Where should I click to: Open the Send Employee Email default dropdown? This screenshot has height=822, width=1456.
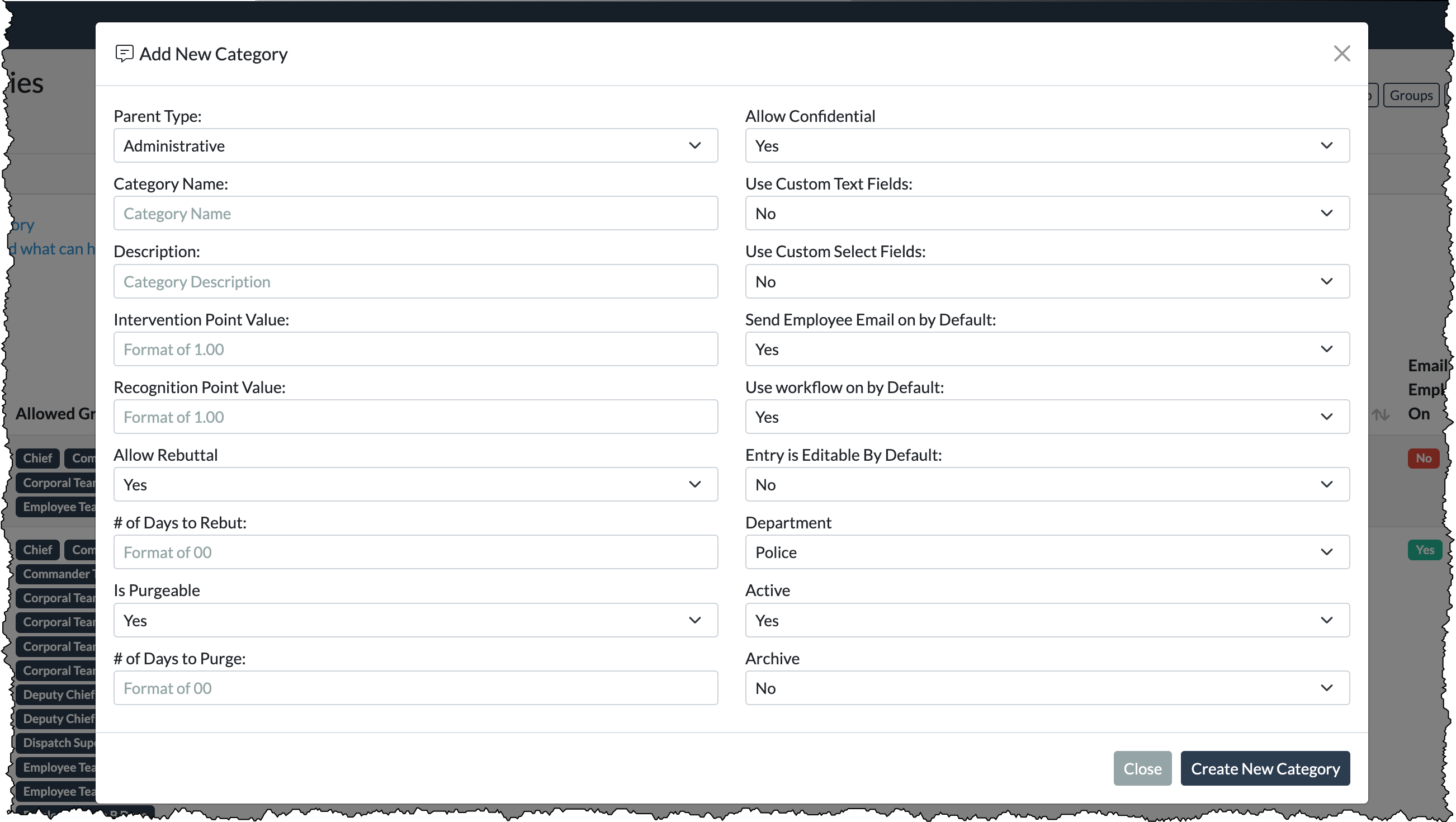(x=1047, y=349)
